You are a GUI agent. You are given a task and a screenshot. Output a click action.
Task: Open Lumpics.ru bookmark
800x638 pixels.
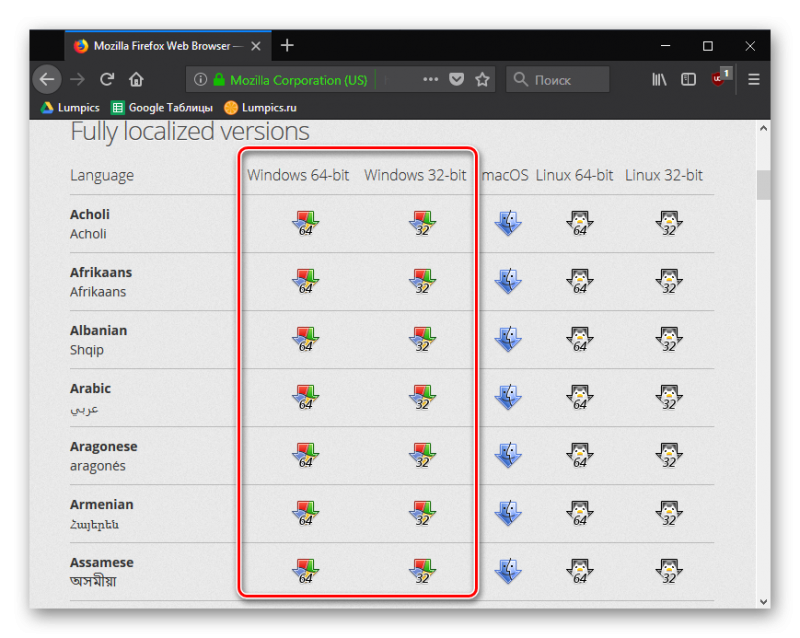260,108
